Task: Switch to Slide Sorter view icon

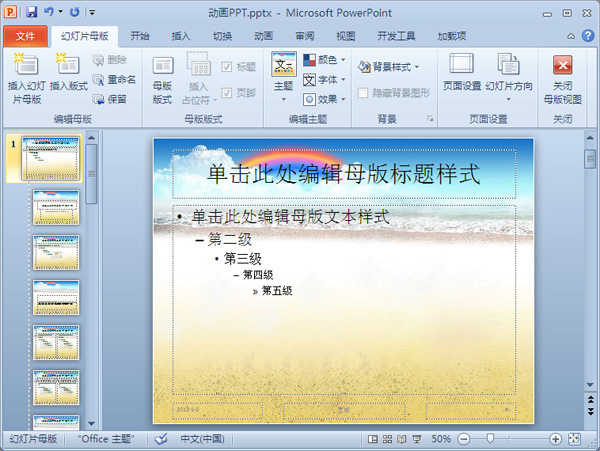Action: (x=387, y=439)
